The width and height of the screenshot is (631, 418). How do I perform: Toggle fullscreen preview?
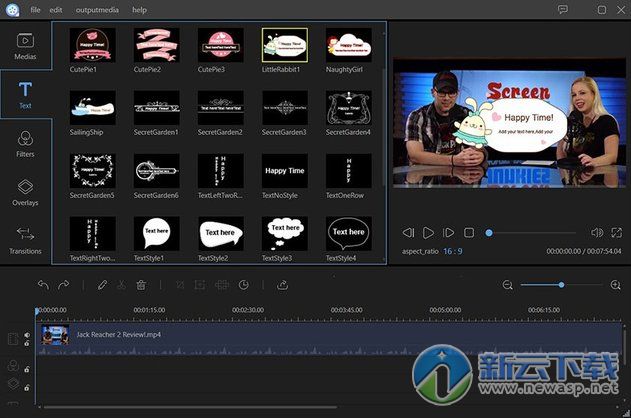[617, 232]
